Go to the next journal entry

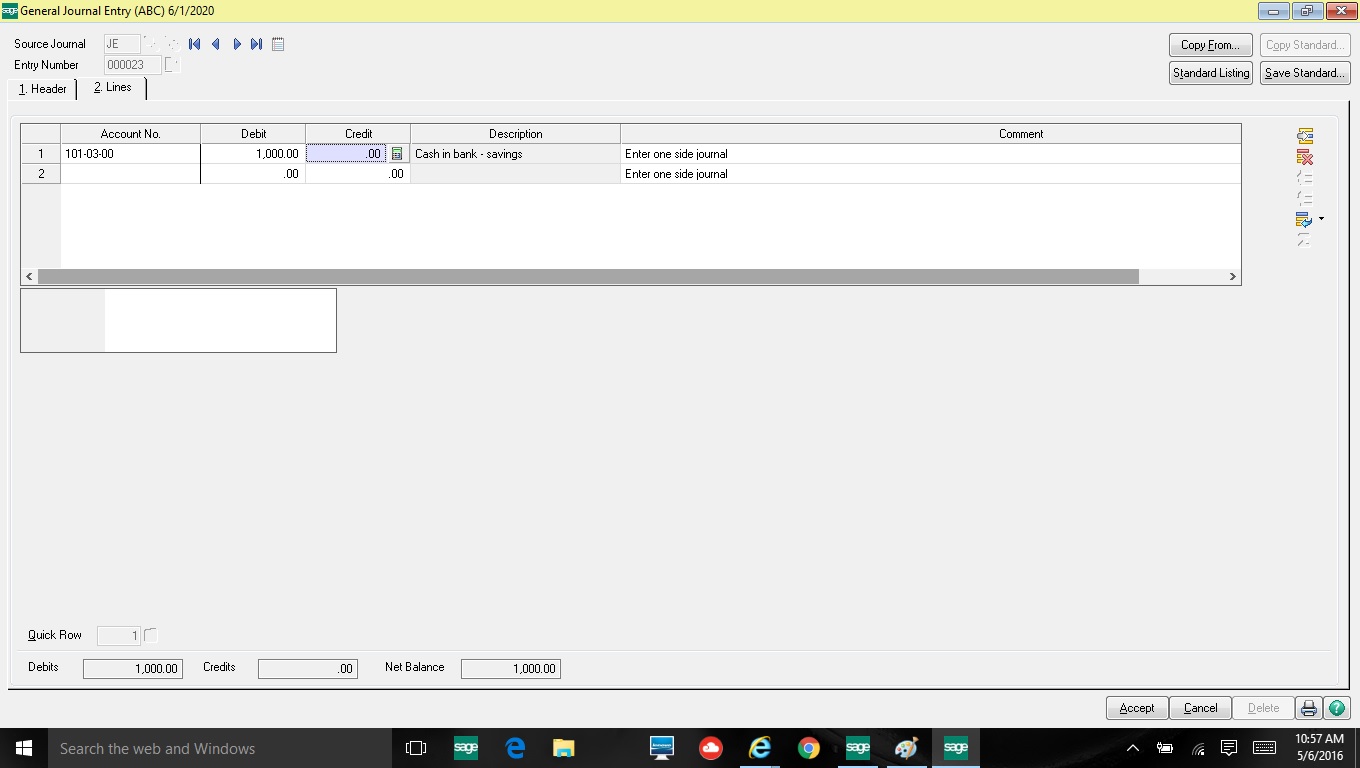(x=237, y=44)
